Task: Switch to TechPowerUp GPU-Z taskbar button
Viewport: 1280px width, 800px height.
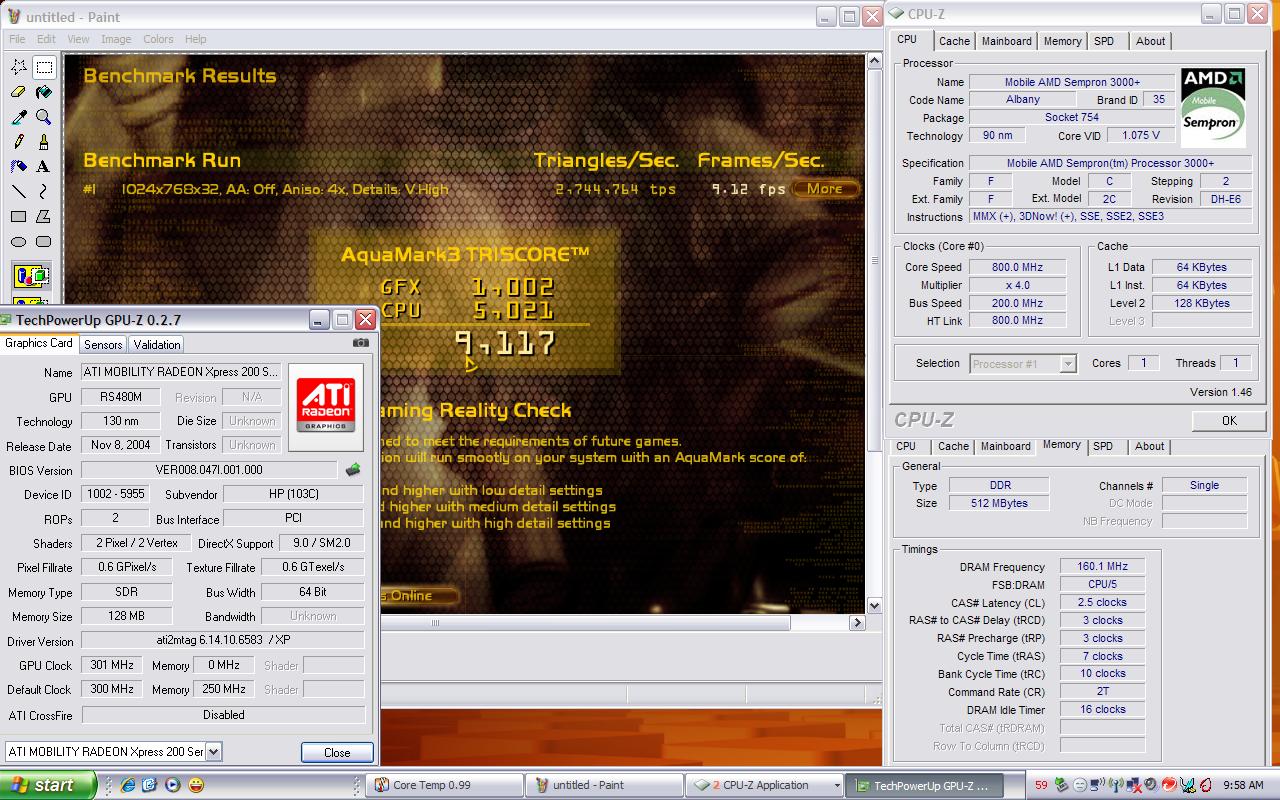Action: [x=926, y=785]
